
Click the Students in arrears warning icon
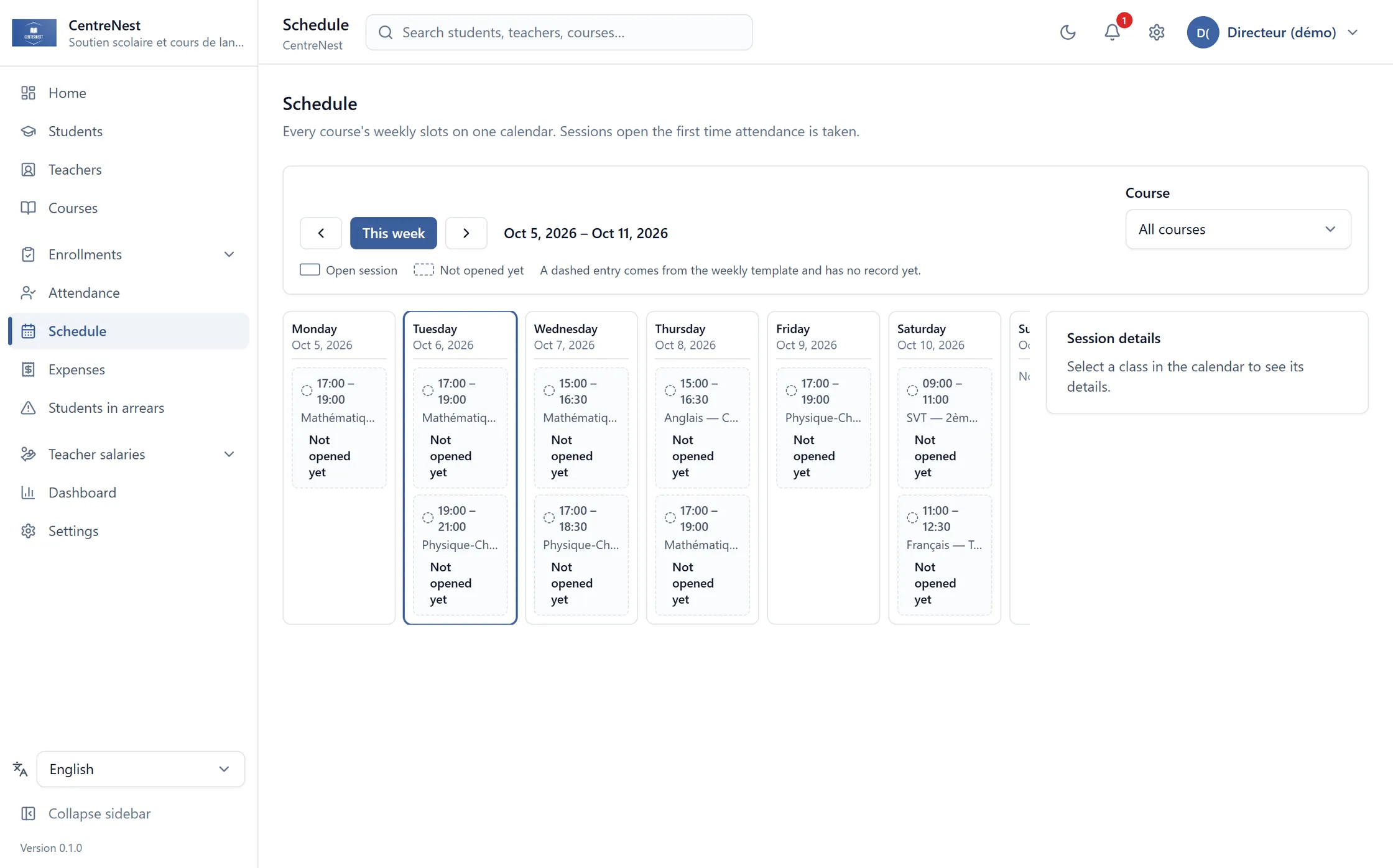point(28,408)
